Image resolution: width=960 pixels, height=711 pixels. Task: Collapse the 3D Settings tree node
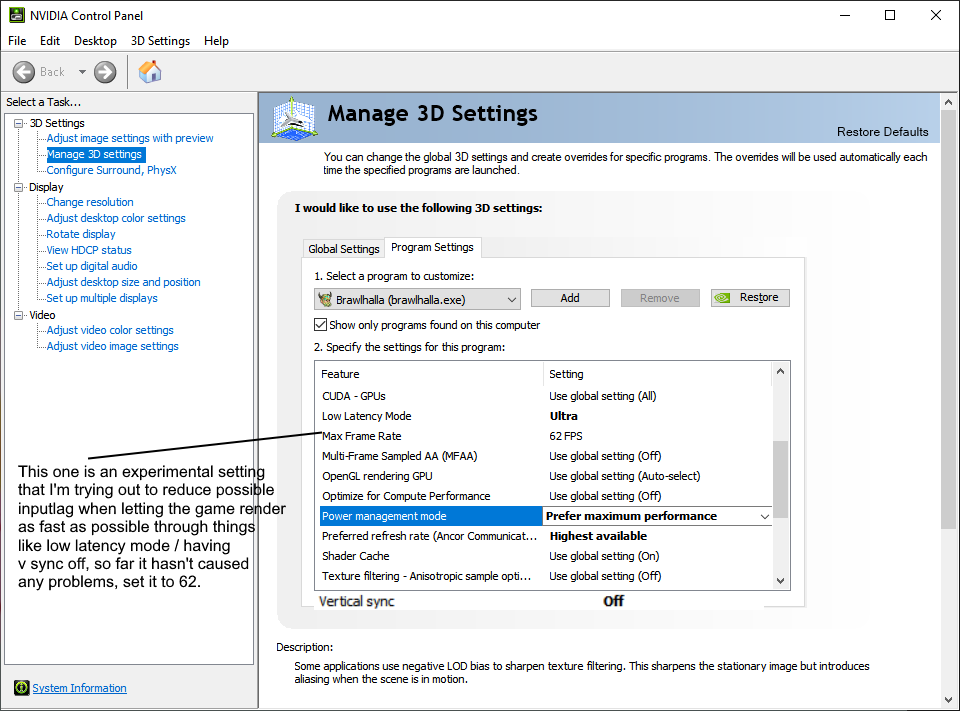[x=18, y=123]
